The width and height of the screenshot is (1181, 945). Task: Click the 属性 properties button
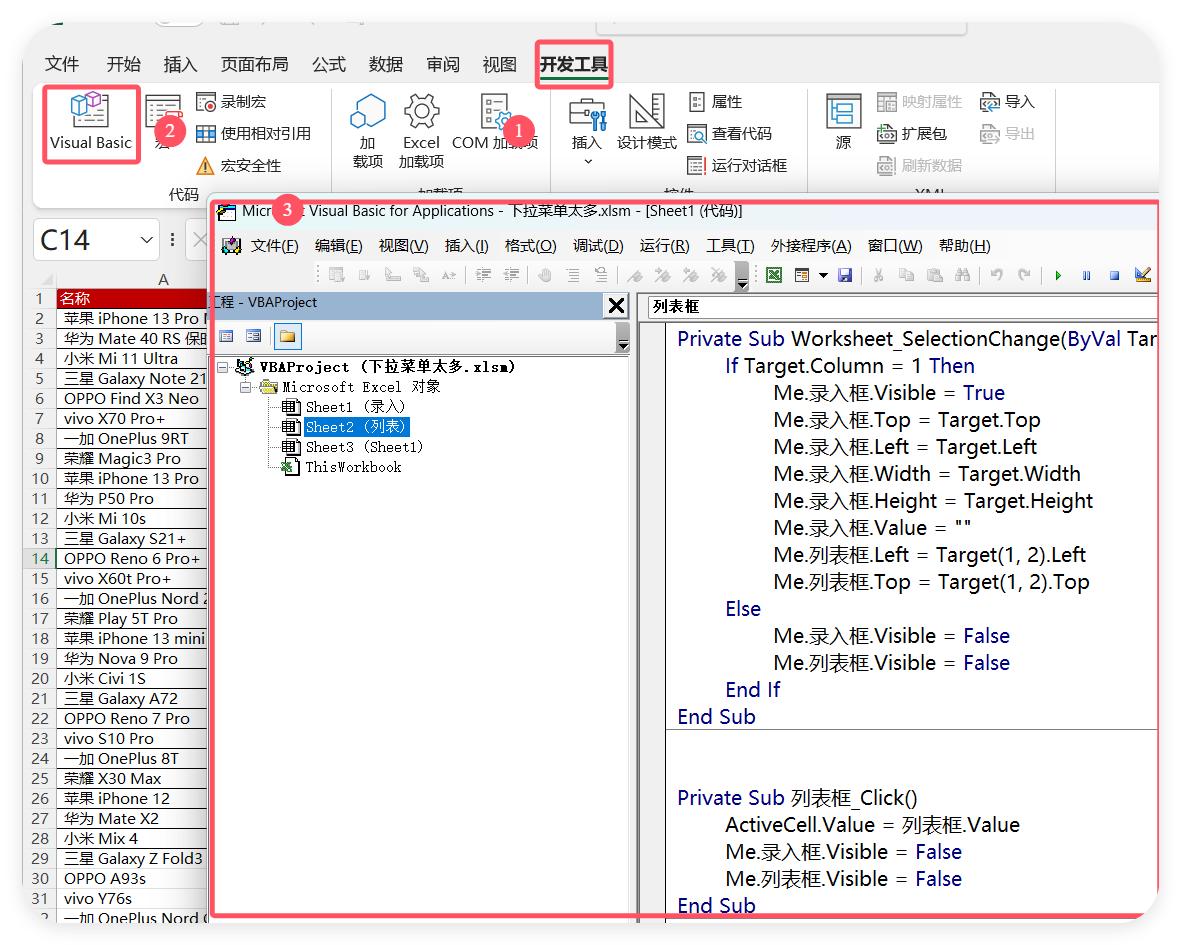tap(715, 102)
